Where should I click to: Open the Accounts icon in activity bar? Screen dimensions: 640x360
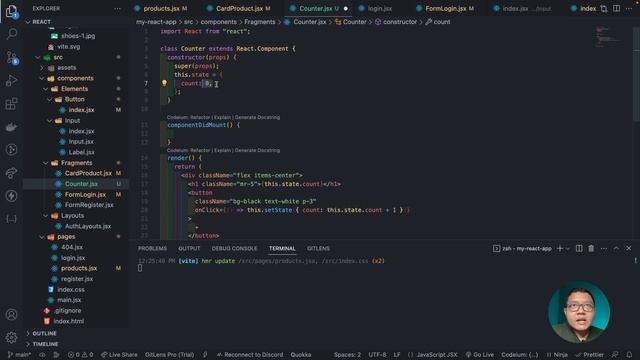[11, 314]
